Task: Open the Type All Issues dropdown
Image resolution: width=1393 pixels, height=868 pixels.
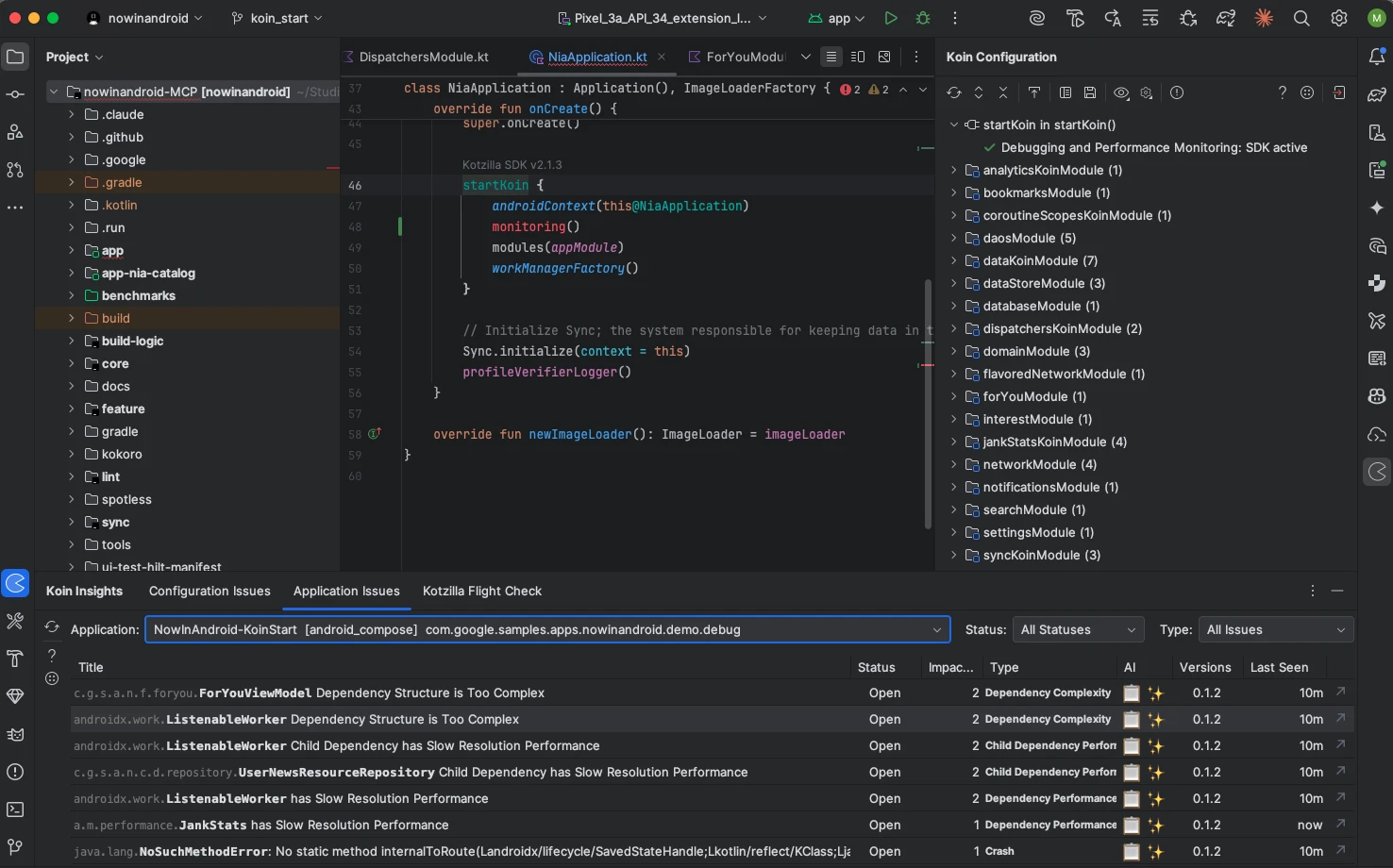Action: (x=1275, y=629)
